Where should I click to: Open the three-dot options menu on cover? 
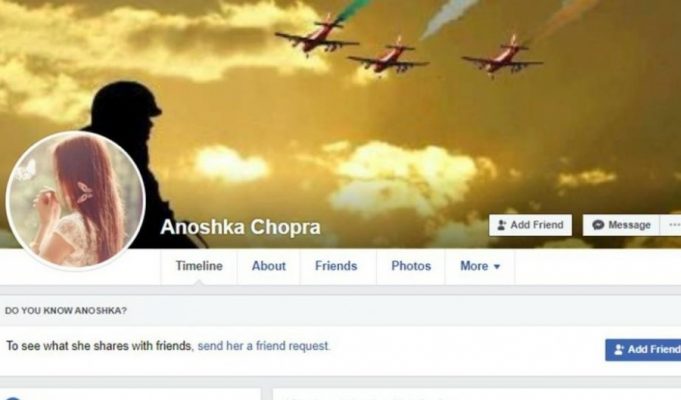pyautogui.click(x=673, y=225)
